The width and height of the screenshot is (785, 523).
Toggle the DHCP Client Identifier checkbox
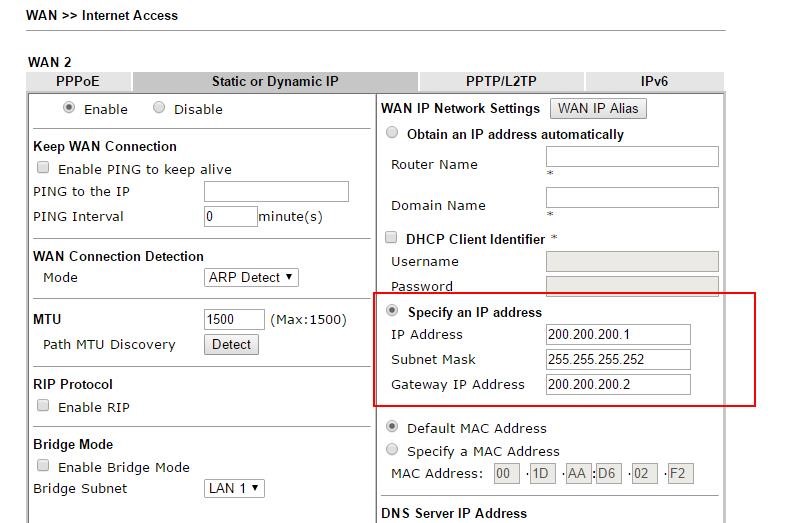click(392, 238)
